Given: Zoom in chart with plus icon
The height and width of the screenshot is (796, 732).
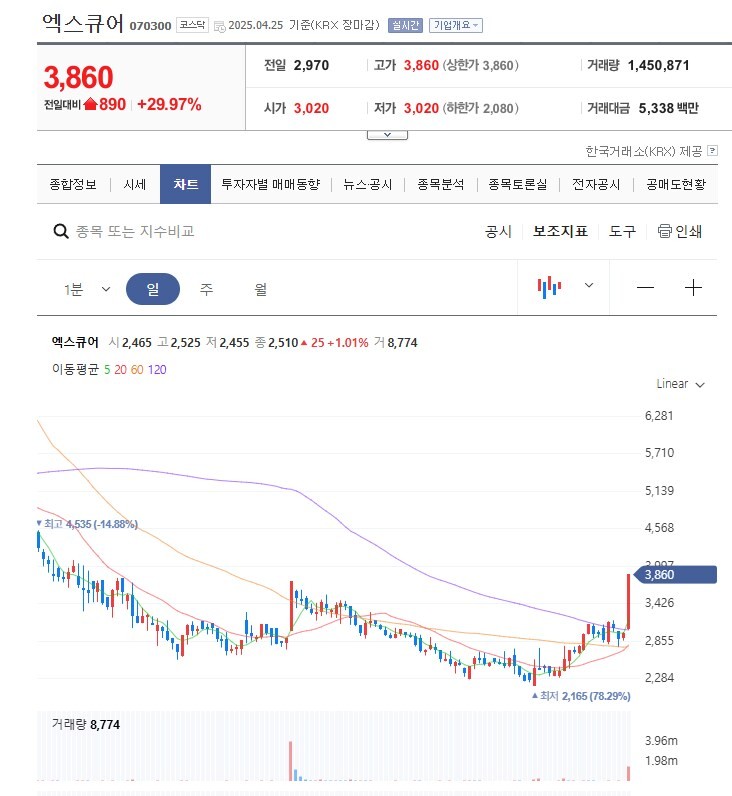Looking at the screenshot, I should point(693,288).
